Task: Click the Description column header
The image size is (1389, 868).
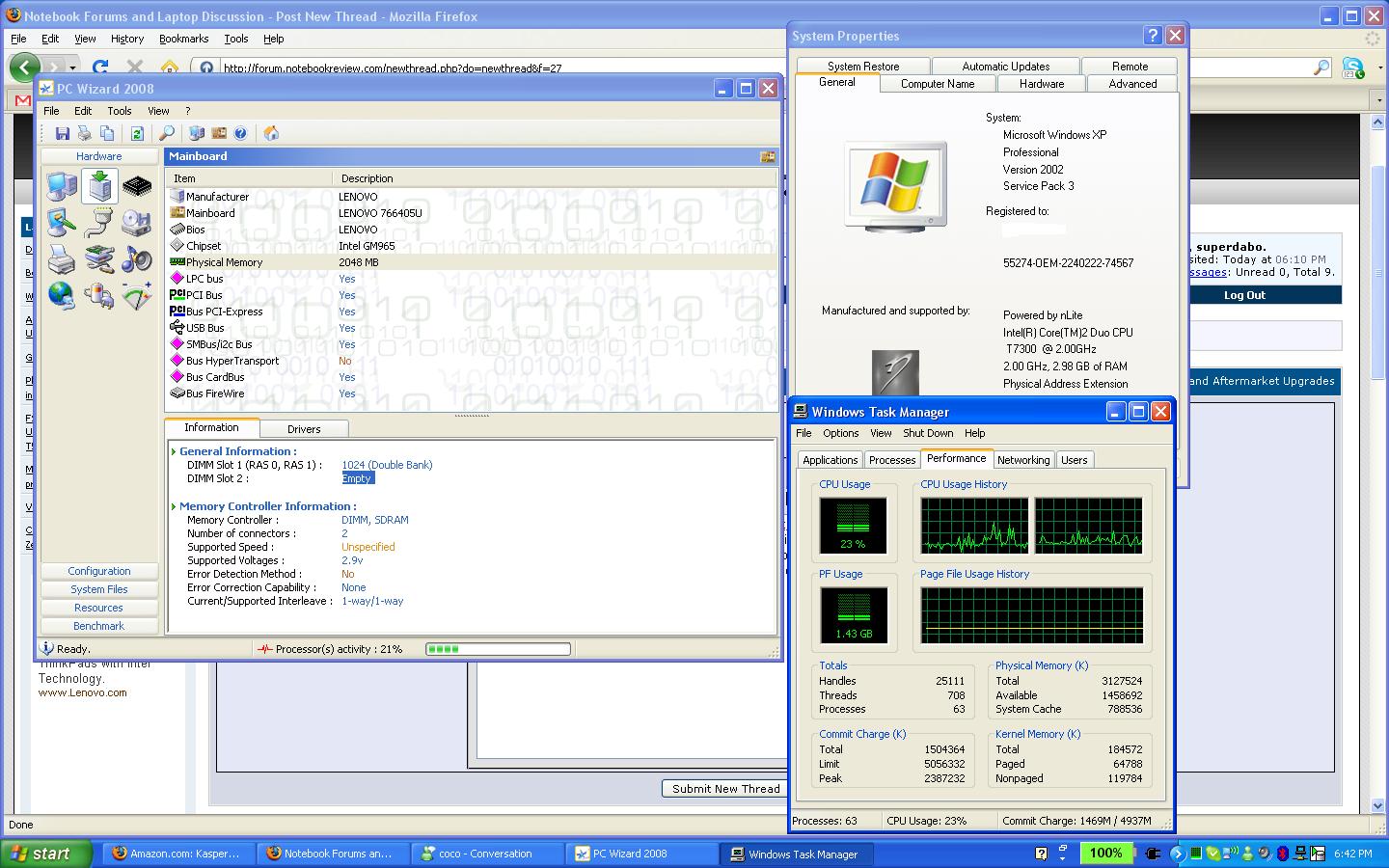Action: [x=555, y=178]
